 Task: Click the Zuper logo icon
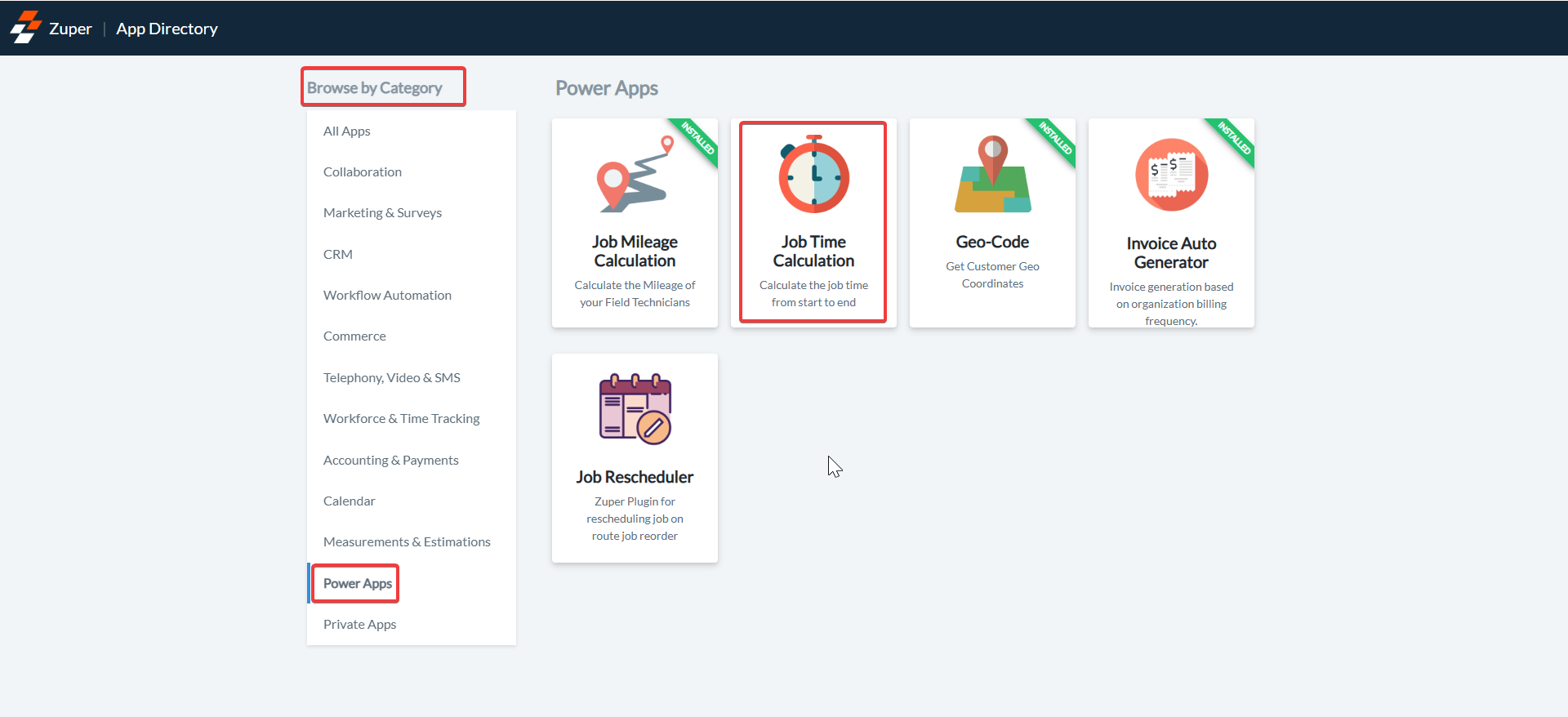click(x=25, y=27)
